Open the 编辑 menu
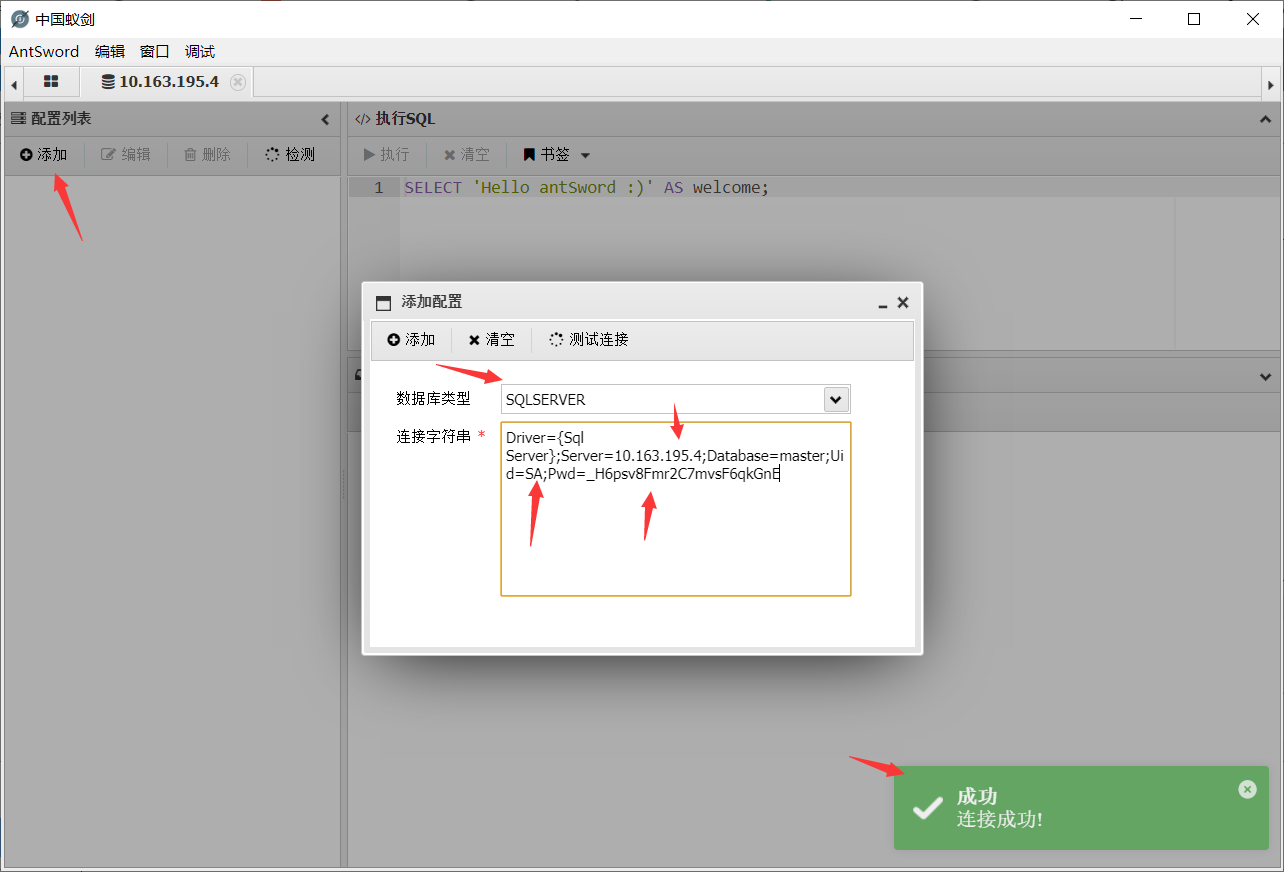The width and height of the screenshot is (1284, 872). coord(110,51)
